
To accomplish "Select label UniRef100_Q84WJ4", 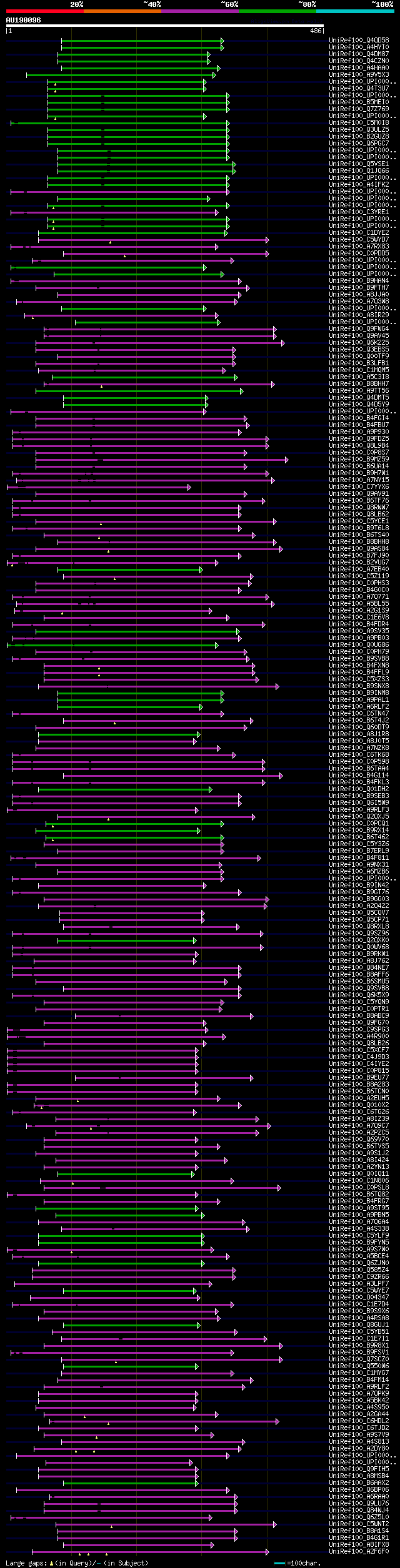I will point(359,1511).
